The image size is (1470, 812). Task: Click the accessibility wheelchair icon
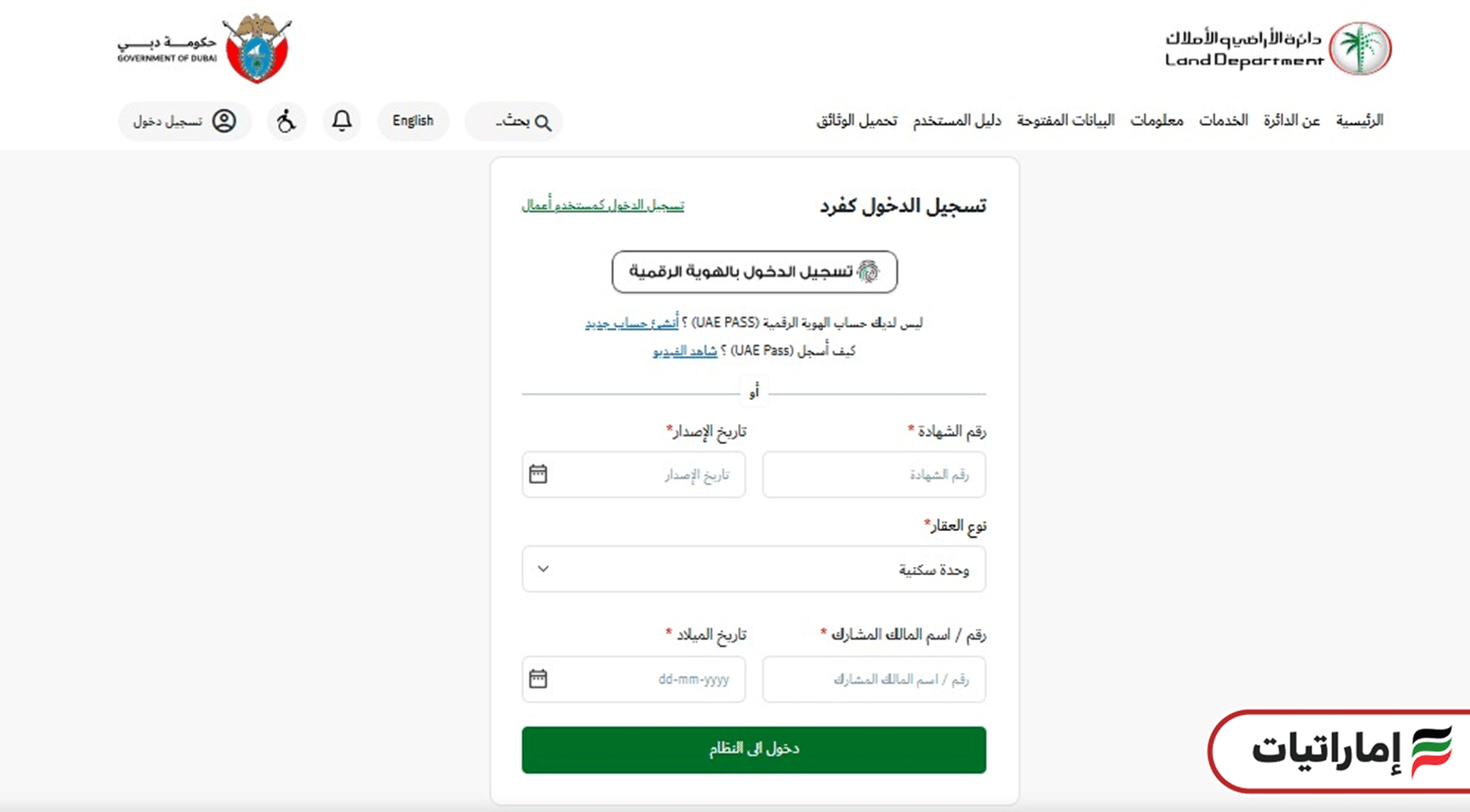coord(286,120)
